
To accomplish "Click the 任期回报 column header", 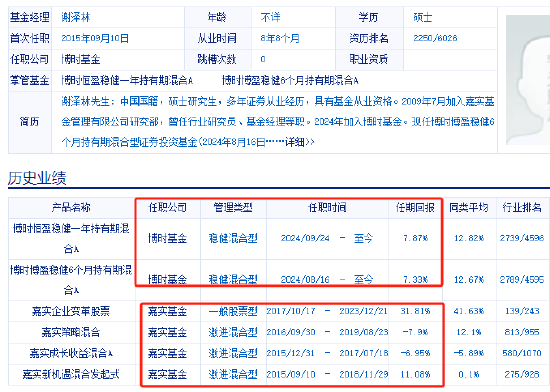I will [x=415, y=208].
